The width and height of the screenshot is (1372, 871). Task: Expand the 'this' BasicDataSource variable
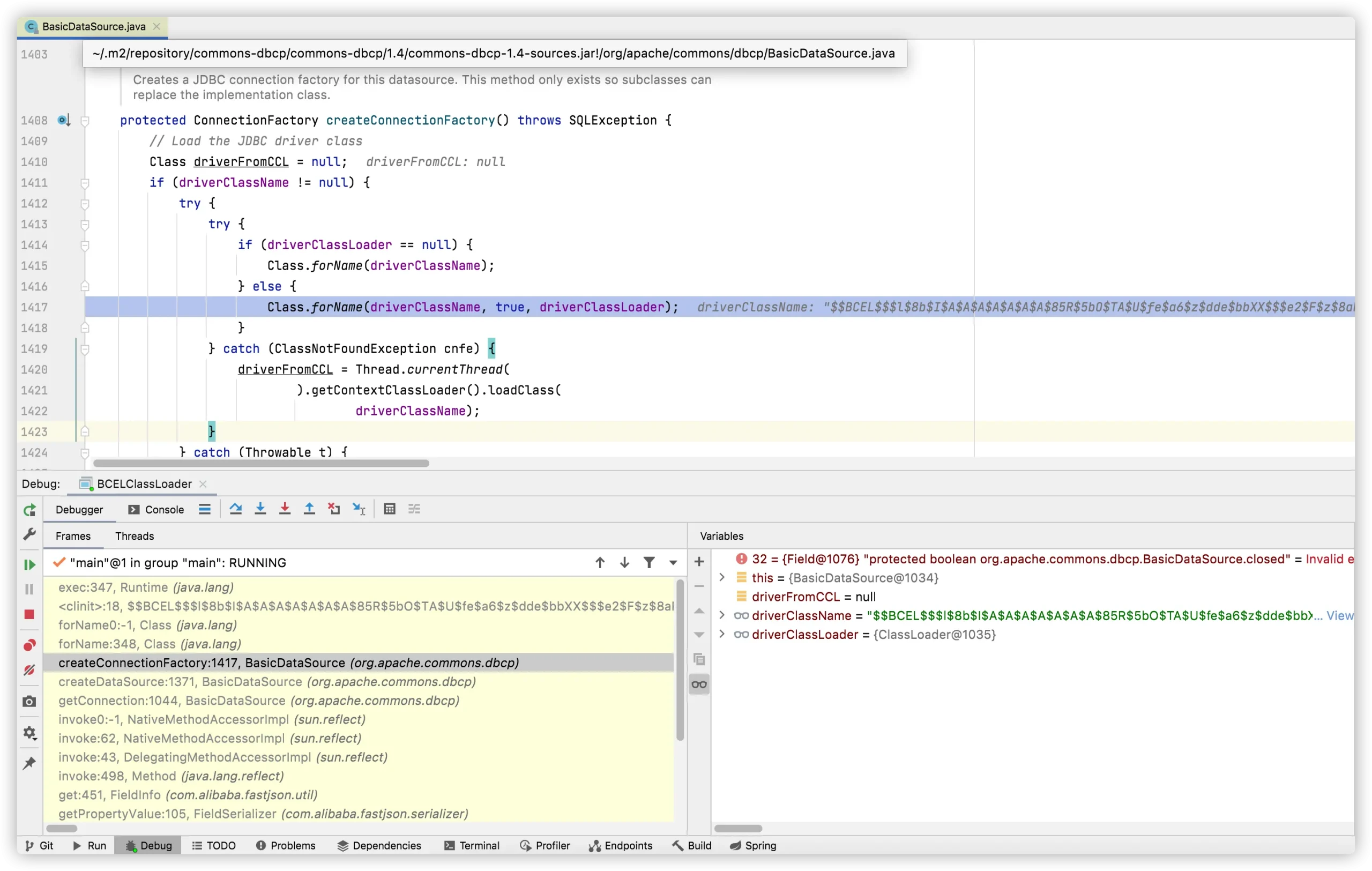722,578
